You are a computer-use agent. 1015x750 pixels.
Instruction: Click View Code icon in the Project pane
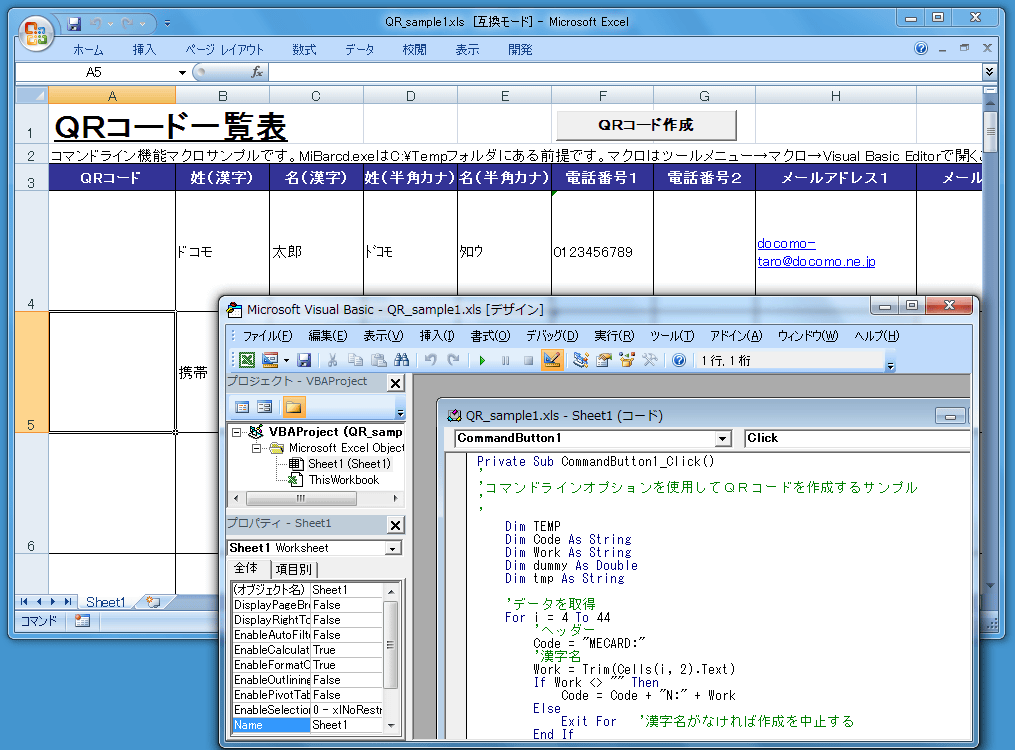click(242, 407)
